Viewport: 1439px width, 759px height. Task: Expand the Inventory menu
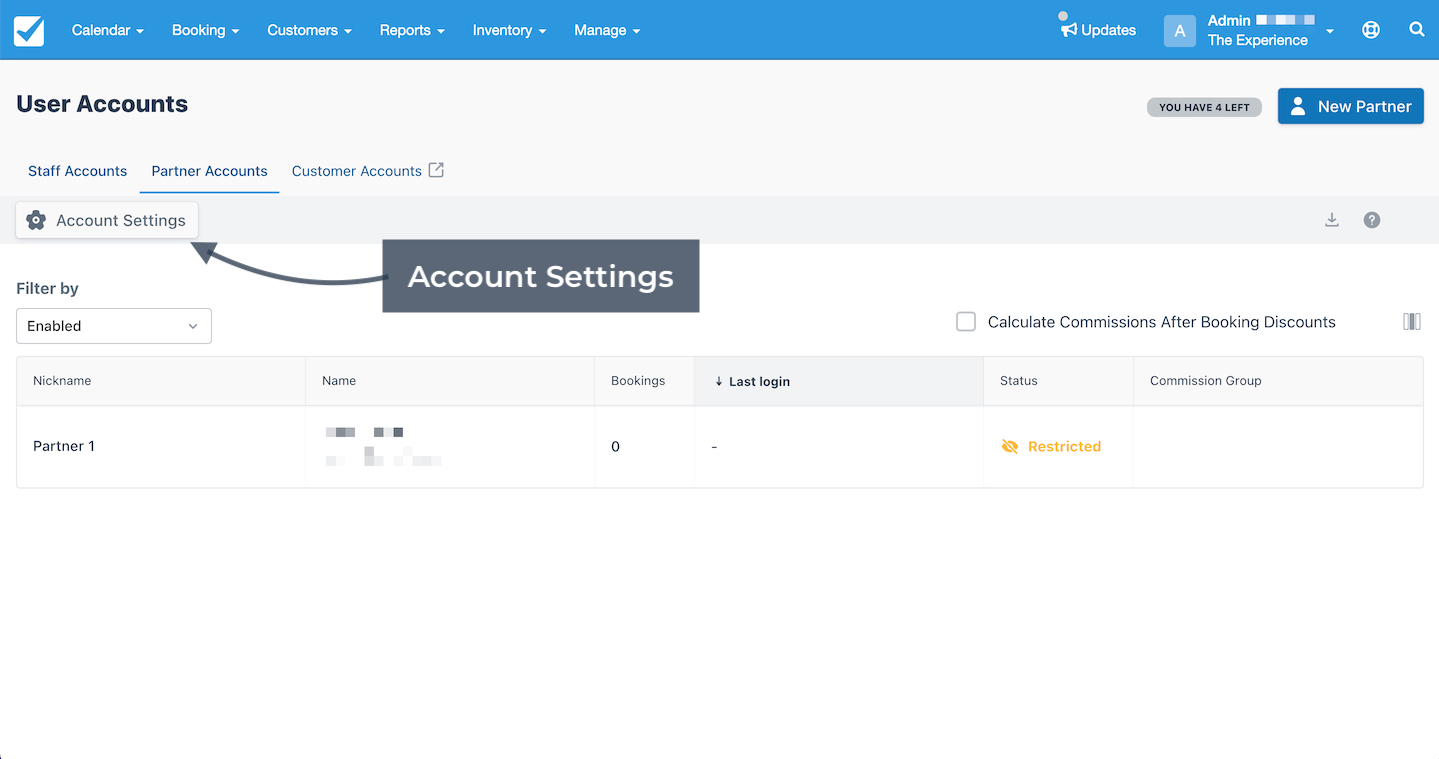pyautogui.click(x=510, y=30)
